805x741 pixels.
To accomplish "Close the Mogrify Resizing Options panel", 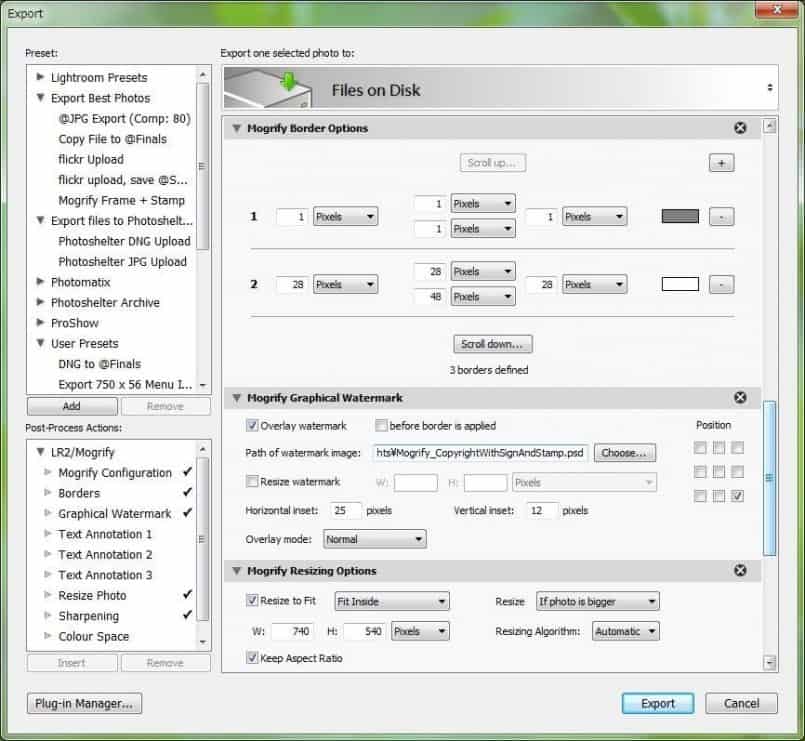I will [740, 571].
